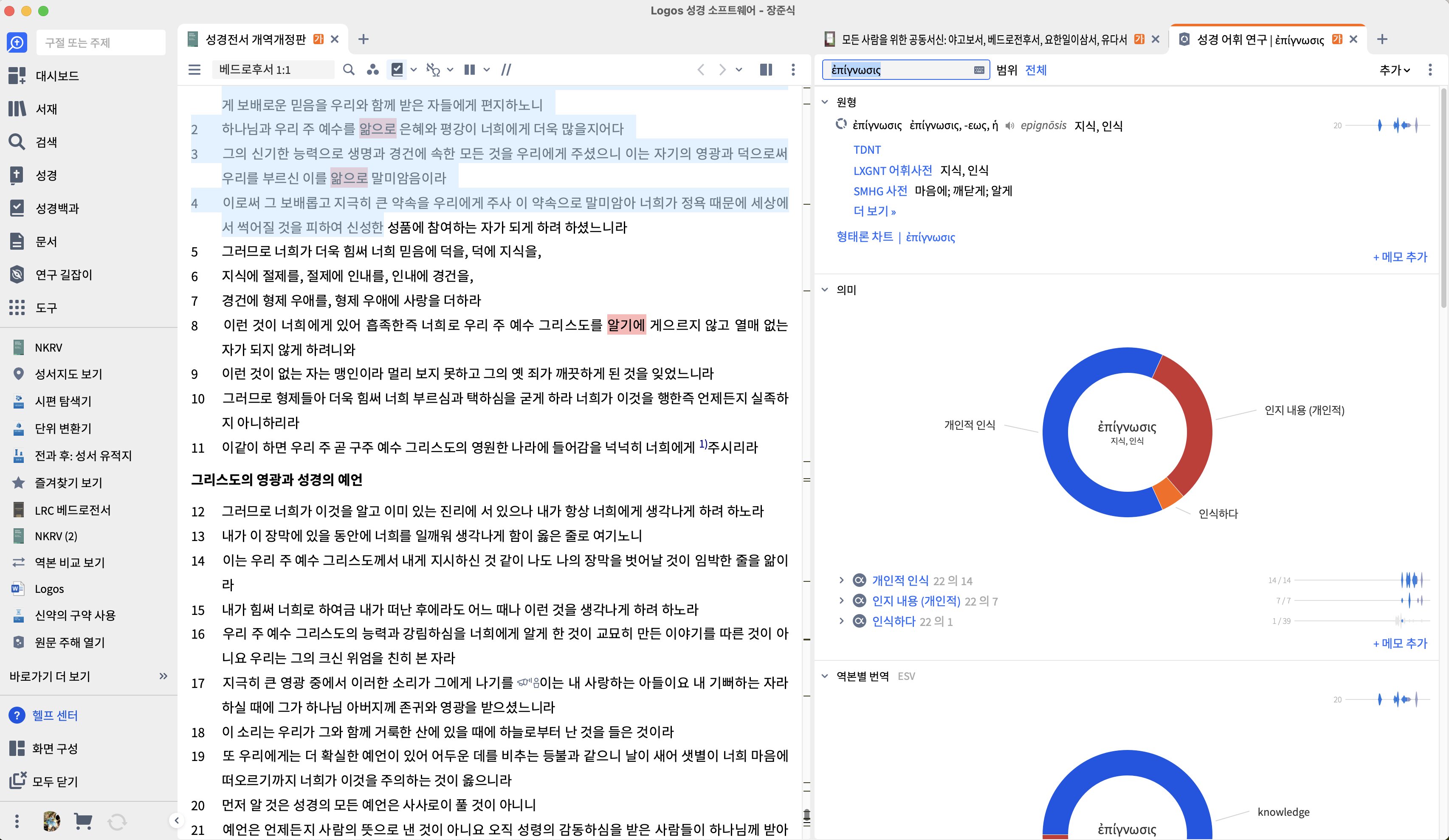Open the parallel resources dots icon

tap(372, 70)
